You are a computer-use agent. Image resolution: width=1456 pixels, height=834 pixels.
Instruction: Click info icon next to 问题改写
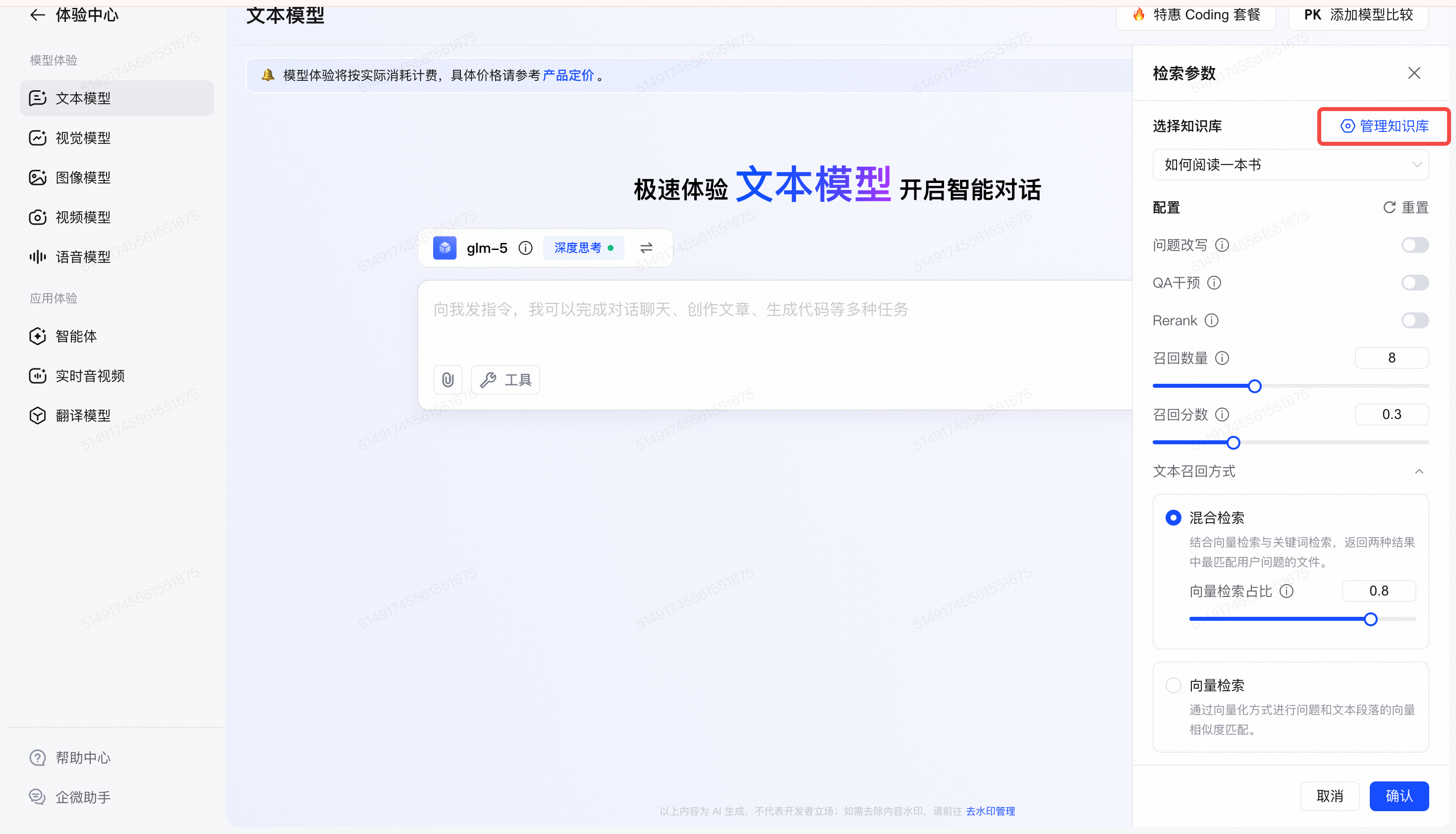pyautogui.click(x=1222, y=245)
